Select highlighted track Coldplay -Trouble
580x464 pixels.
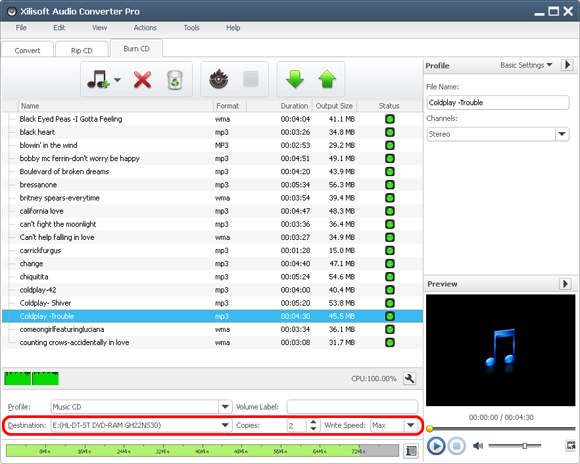point(212,316)
